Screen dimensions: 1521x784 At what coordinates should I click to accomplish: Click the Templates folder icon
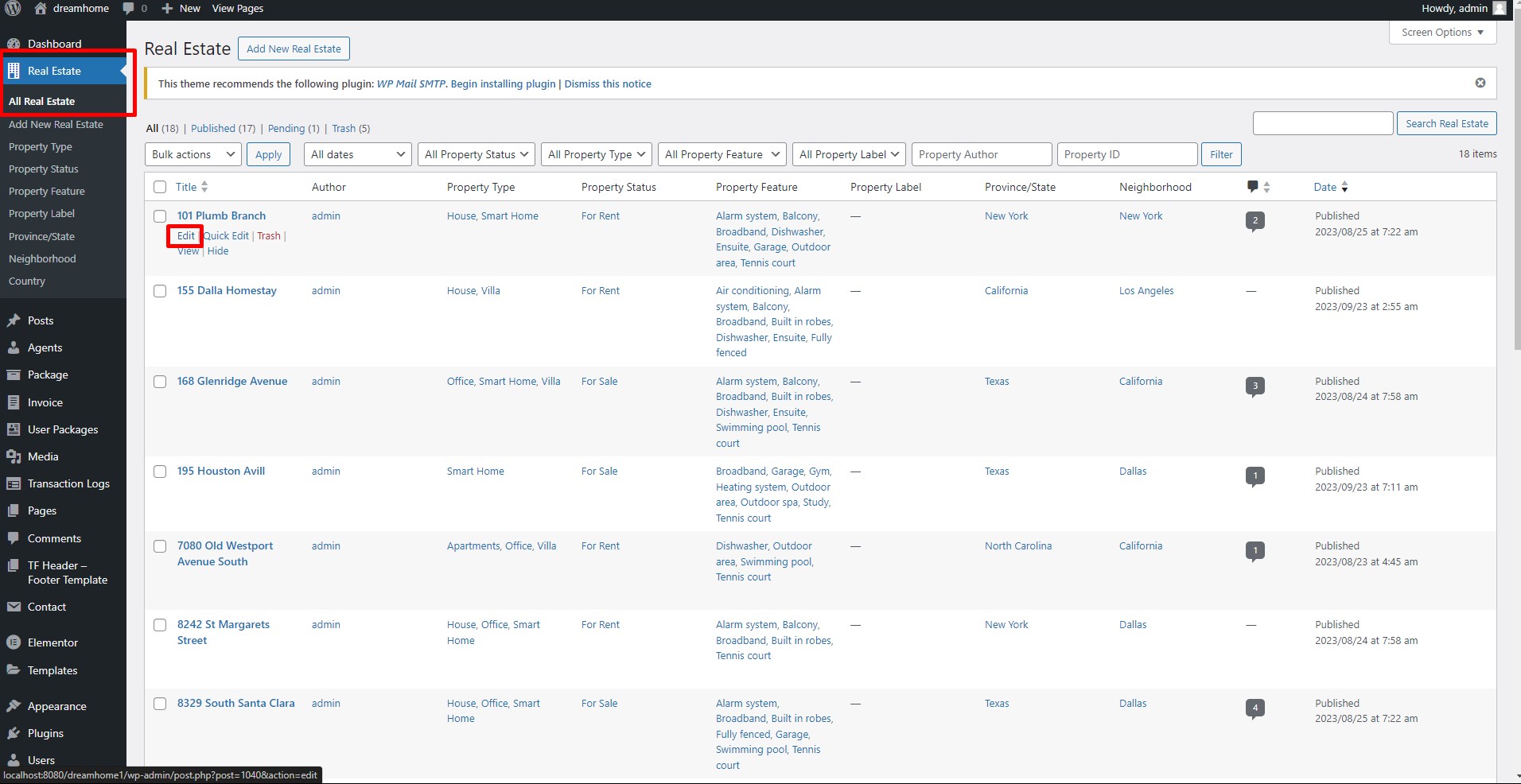click(14, 670)
